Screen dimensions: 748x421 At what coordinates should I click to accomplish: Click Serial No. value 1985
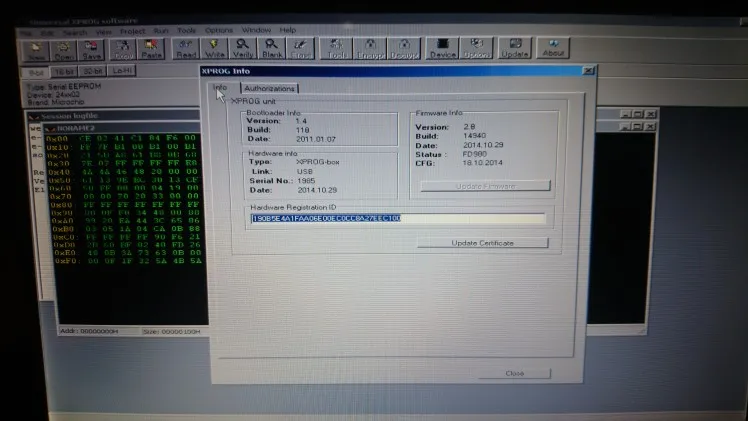306,181
